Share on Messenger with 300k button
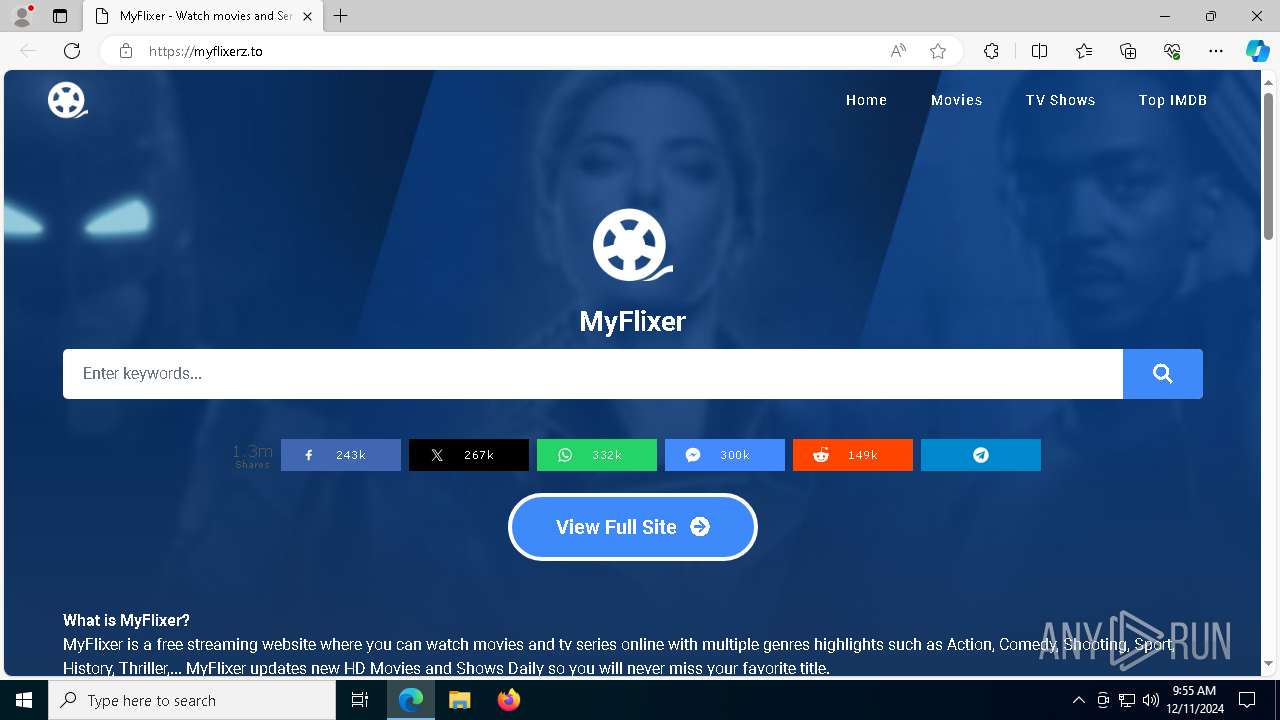This screenshot has width=1280, height=720. click(725, 455)
